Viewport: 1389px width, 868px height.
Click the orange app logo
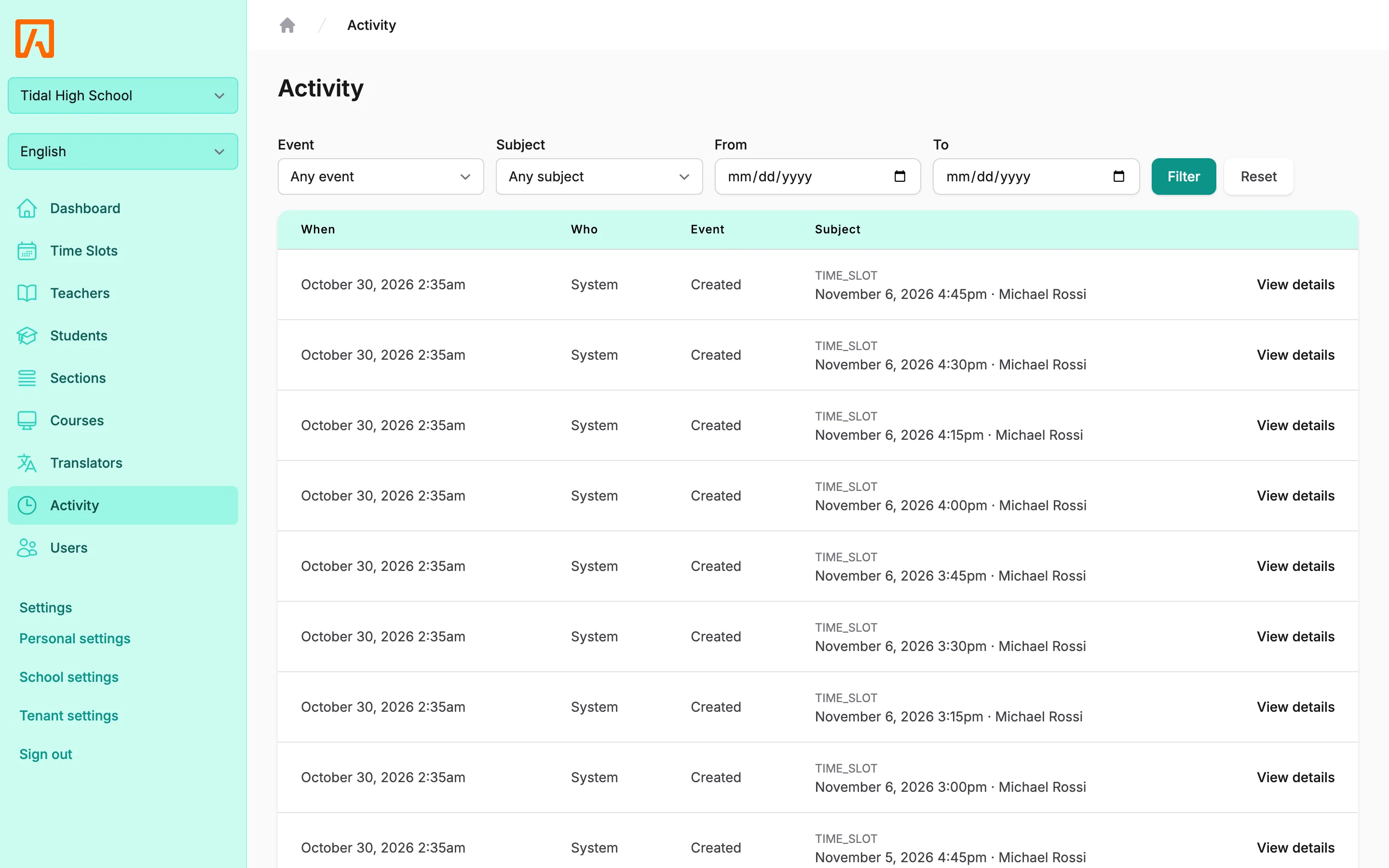pos(34,39)
